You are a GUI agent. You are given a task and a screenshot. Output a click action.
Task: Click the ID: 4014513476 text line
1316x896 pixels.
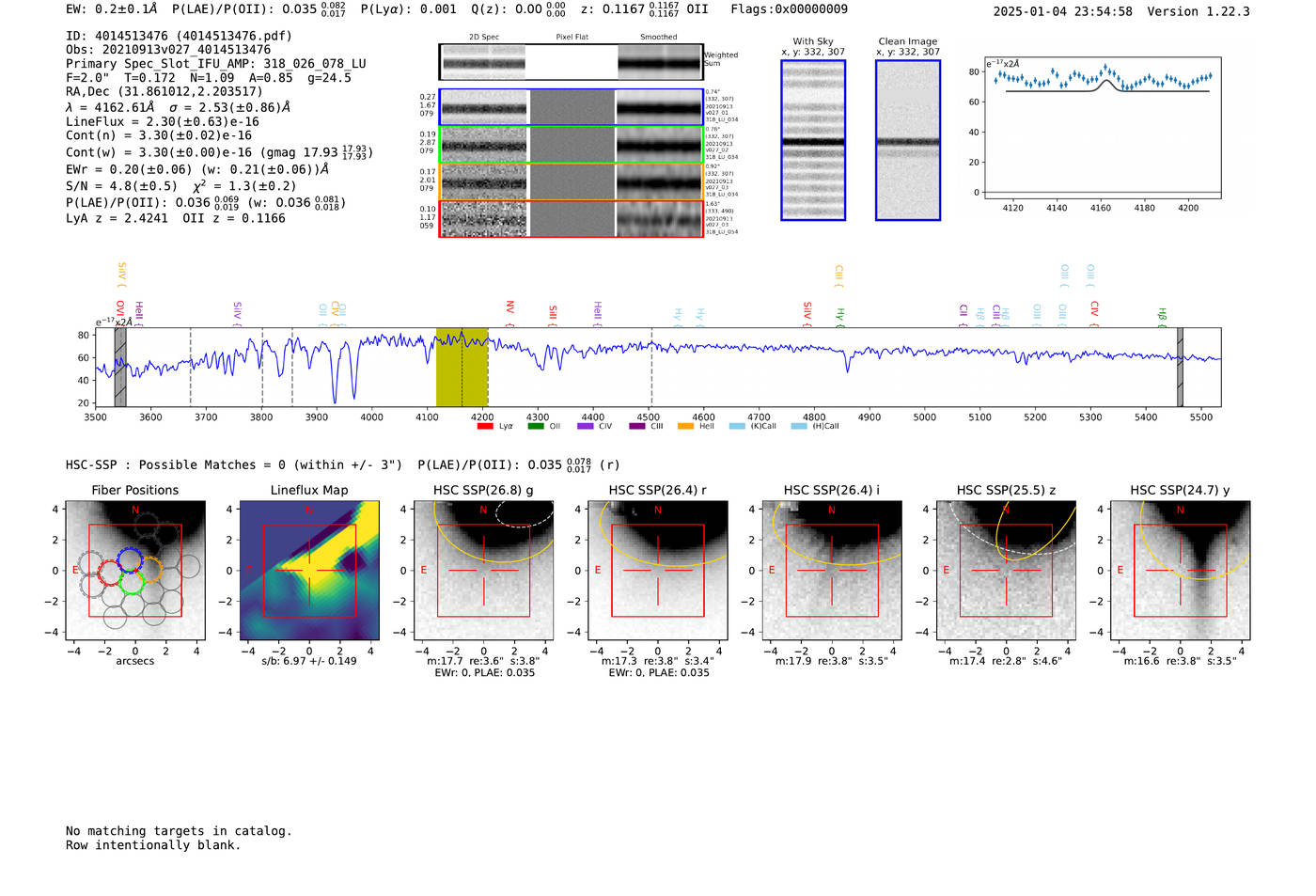[179, 36]
